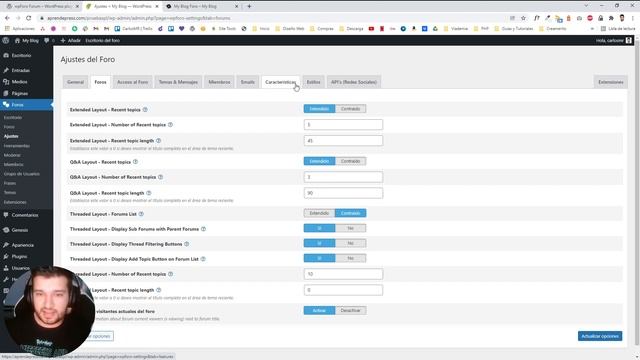The width and height of the screenshot is (640, 360).
Task: Open the comments bubble icon in admin bar
Action: tap(47, 40)
